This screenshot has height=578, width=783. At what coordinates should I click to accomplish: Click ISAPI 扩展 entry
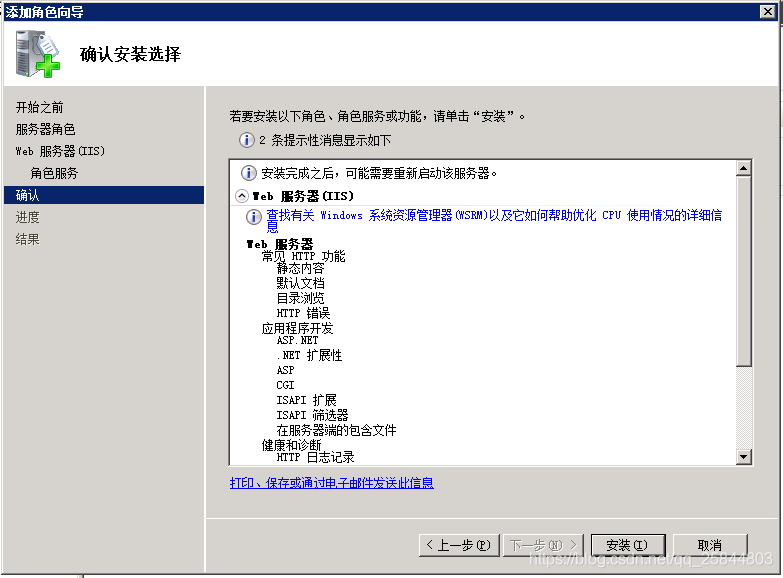pyautogui.click(x=307, y=400)
